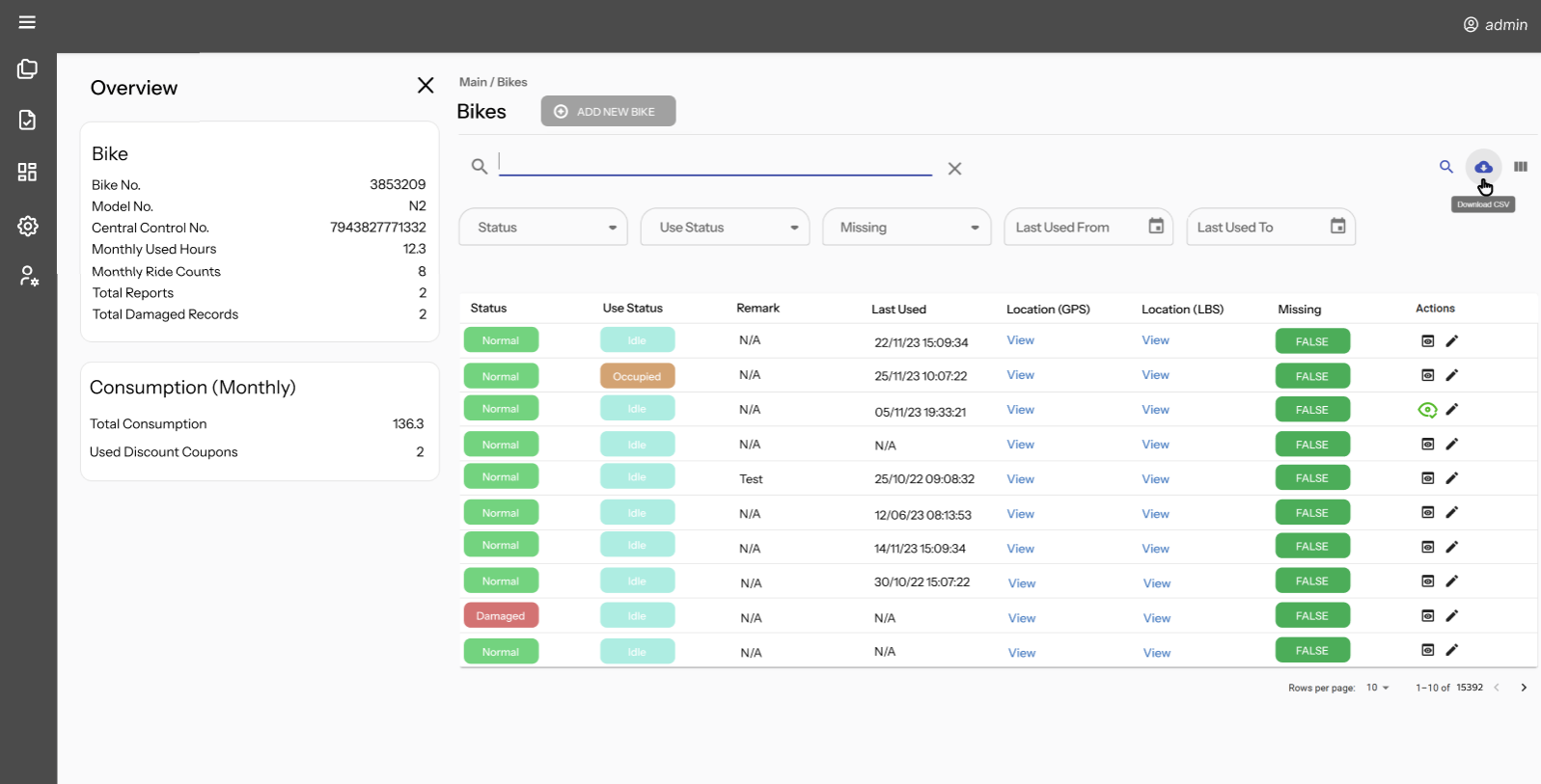Open LBS View link for Test remark row
The width and height of the screenshot is (1541, 784).
click(x=1155, y=479)
